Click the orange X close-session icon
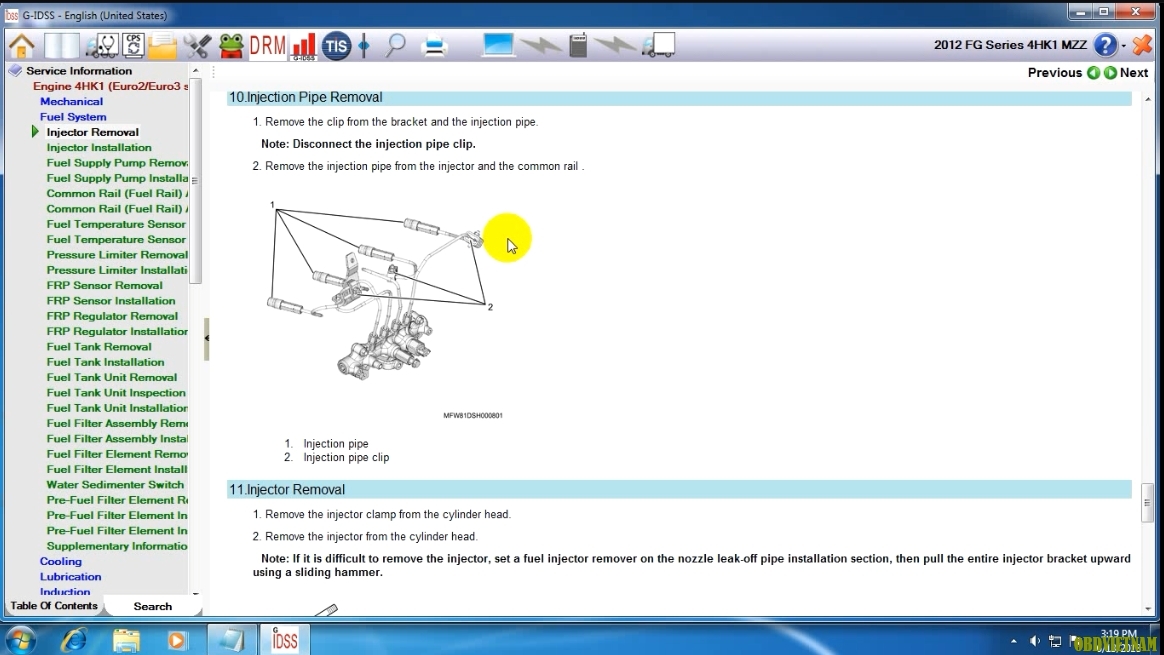The width and height of the screenshot is (1164, 655). tap(1143, 45)
